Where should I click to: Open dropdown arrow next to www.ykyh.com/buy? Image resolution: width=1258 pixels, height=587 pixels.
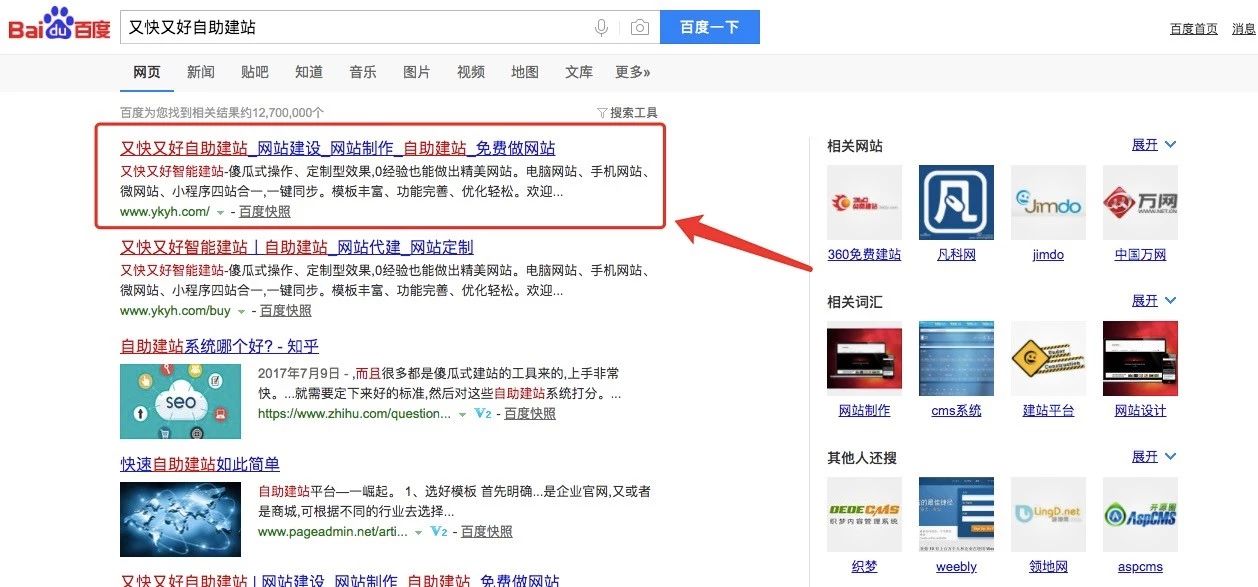click(x=241, y=312)
